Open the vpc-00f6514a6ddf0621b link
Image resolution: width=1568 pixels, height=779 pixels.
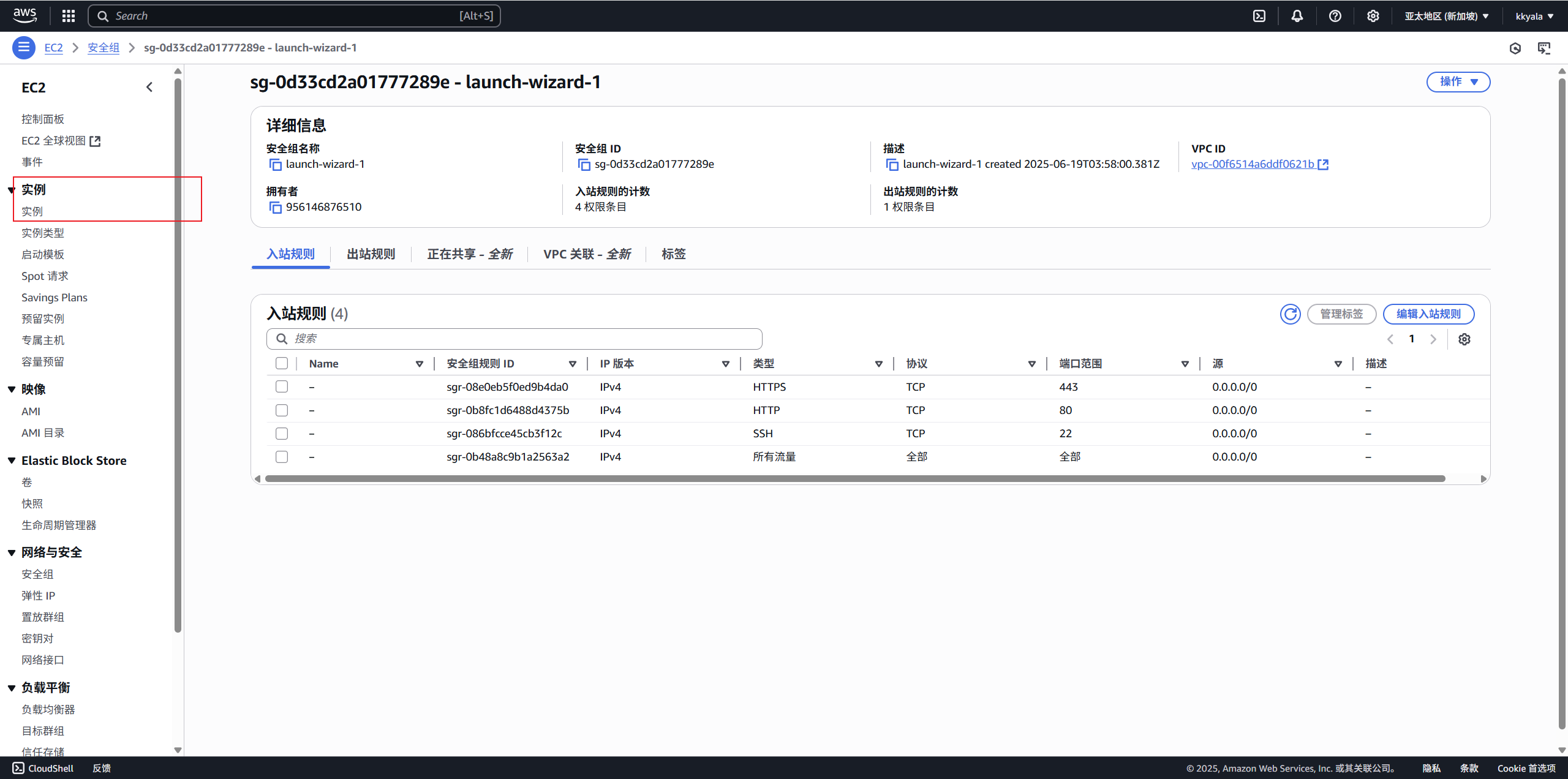(x=1253, y=164)
